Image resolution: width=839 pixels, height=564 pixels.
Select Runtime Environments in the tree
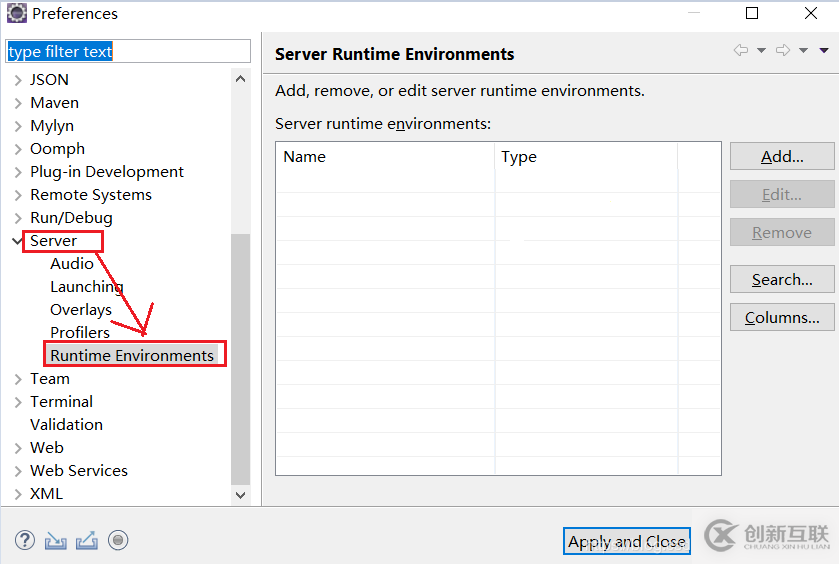tap(132, 355)
